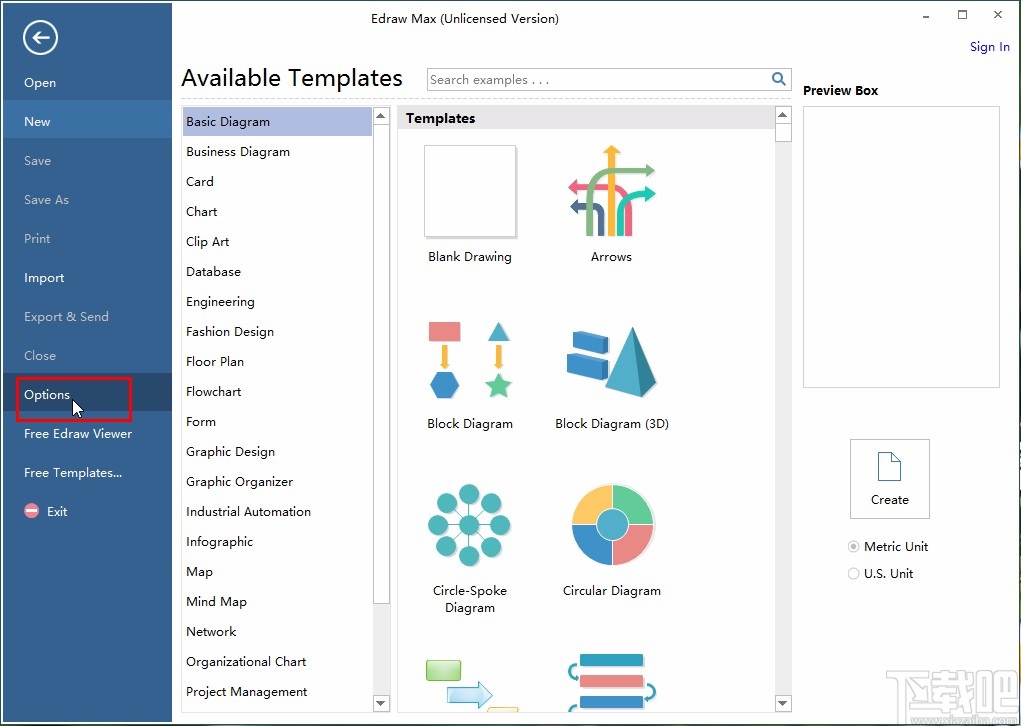Click Free Edraw Viewer

coord(87,434)
